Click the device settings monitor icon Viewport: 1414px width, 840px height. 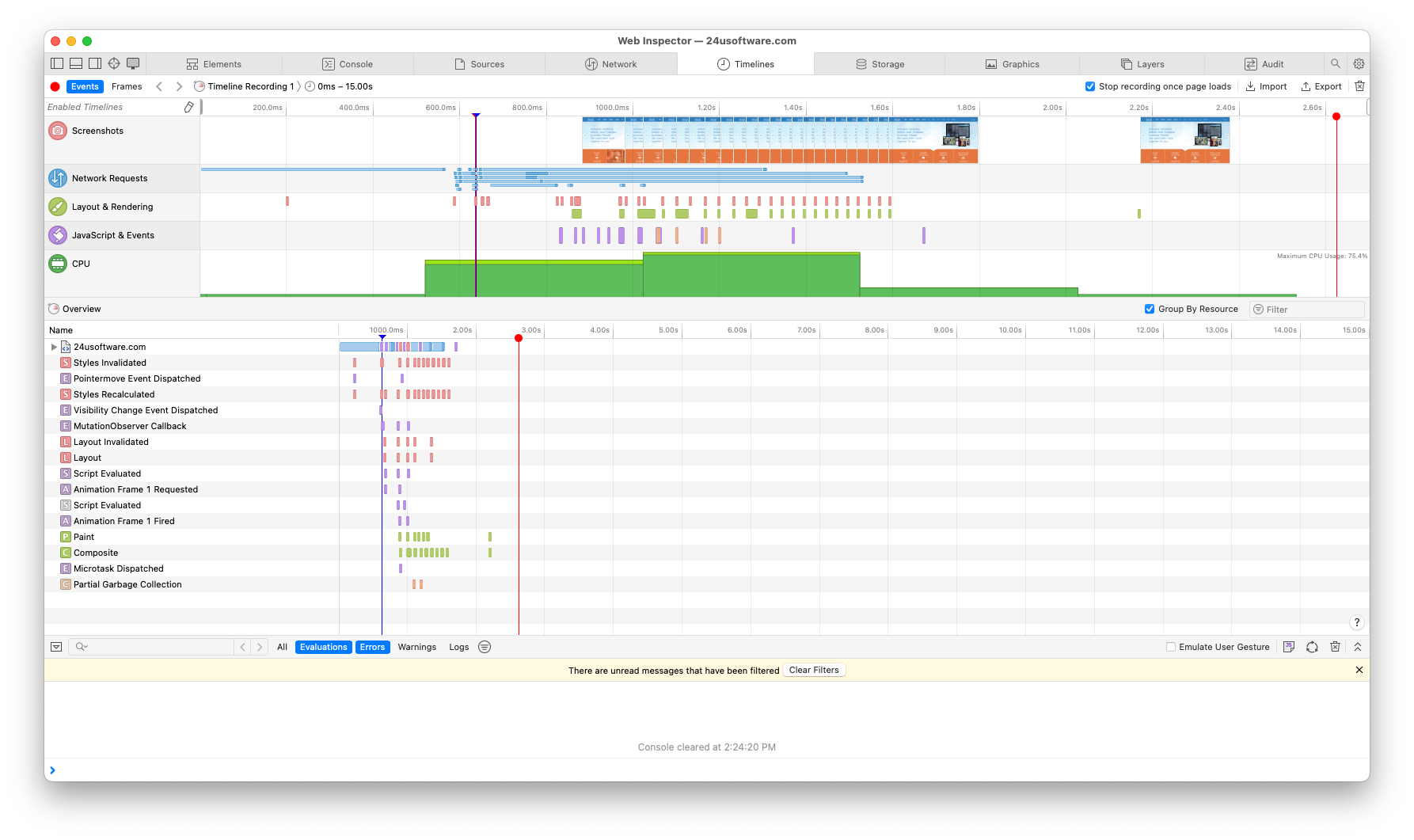tap(133, 64)
